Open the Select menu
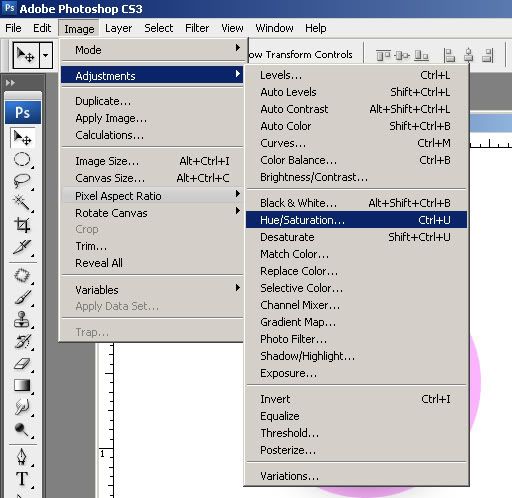The image size is (512, 498). coord(159,28)
